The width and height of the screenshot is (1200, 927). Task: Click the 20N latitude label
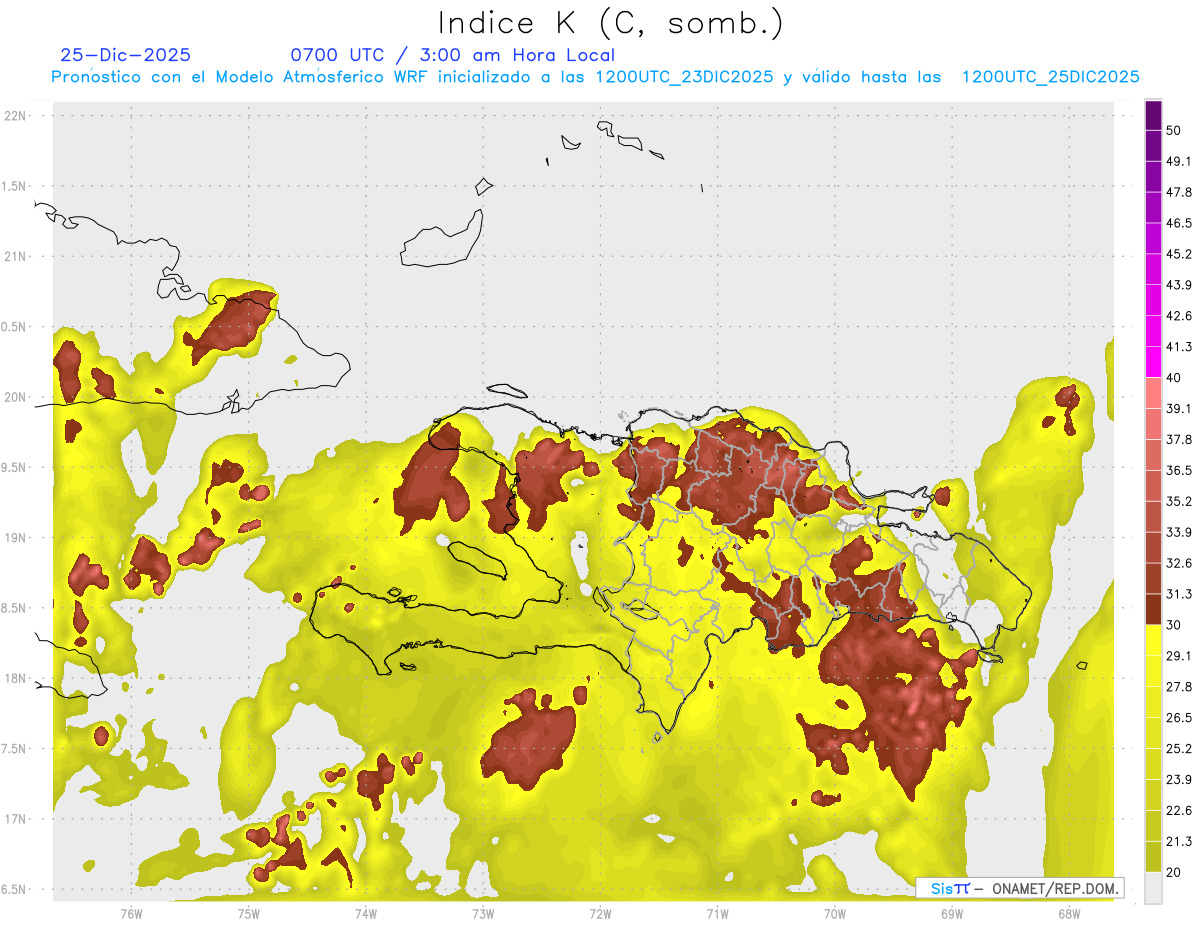17,397
